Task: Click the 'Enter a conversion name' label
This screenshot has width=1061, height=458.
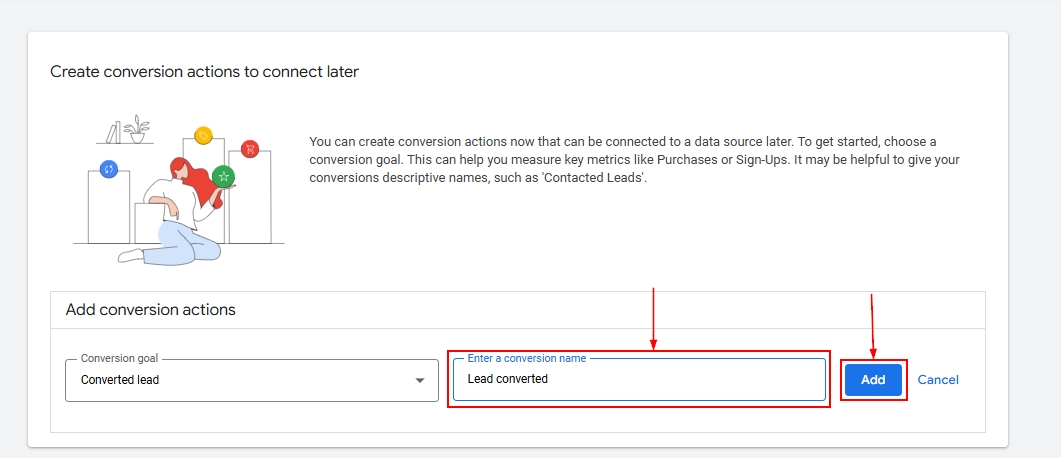Action: [x=527, y=358]
